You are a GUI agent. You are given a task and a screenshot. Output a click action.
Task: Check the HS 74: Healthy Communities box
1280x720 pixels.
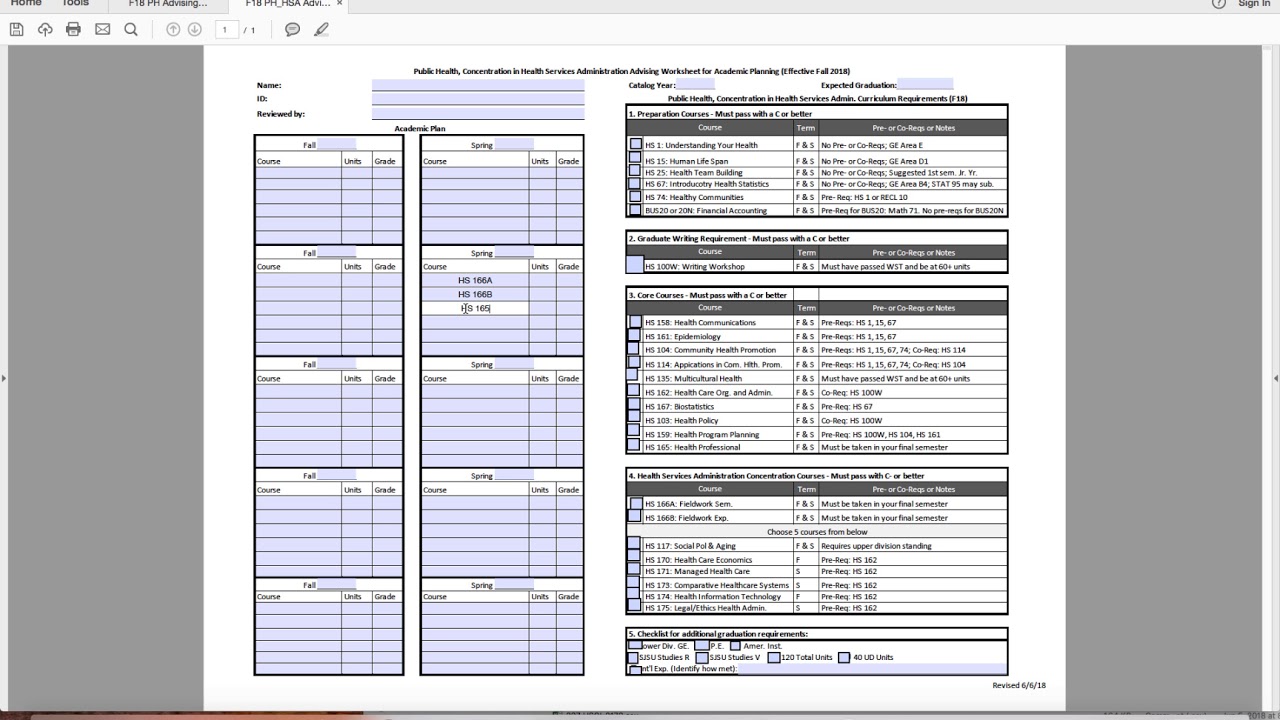pos(635,197)
